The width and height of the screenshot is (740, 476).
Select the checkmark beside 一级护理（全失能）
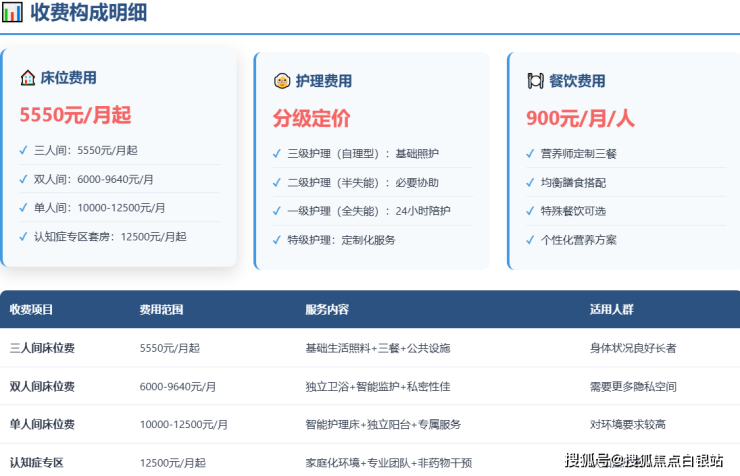277,211
